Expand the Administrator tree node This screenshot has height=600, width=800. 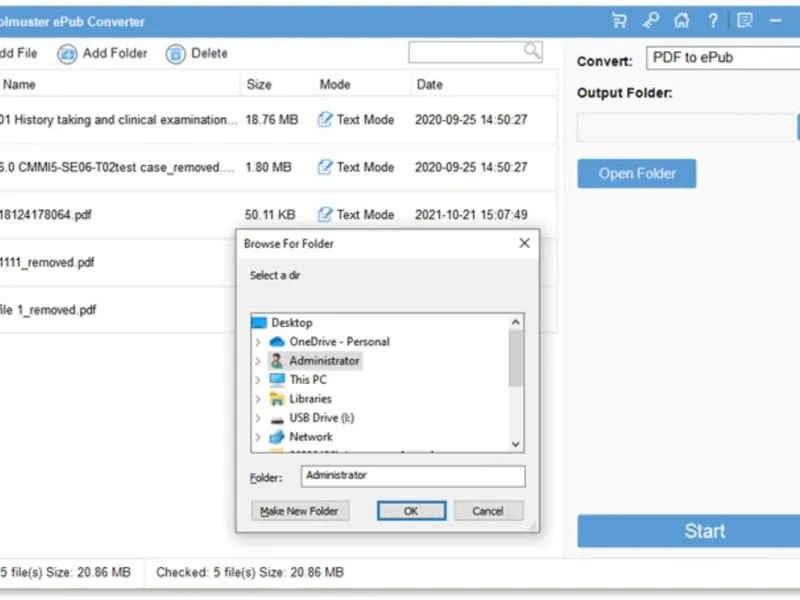[258, 361]
